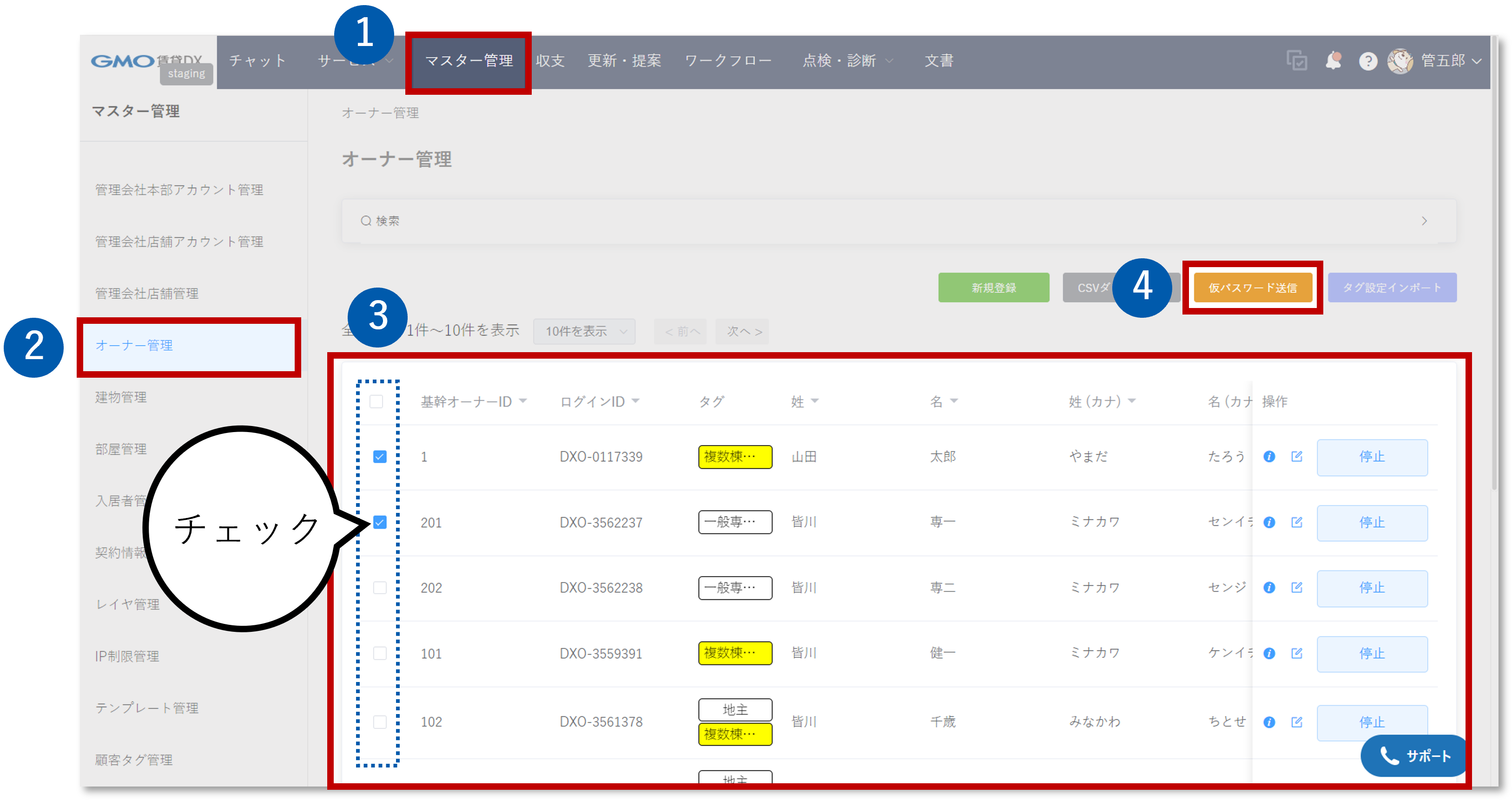Open the 収支 menu
The width and height of the screenshot is (1512, 800).
pyautogui.click(x=550, y=61)
